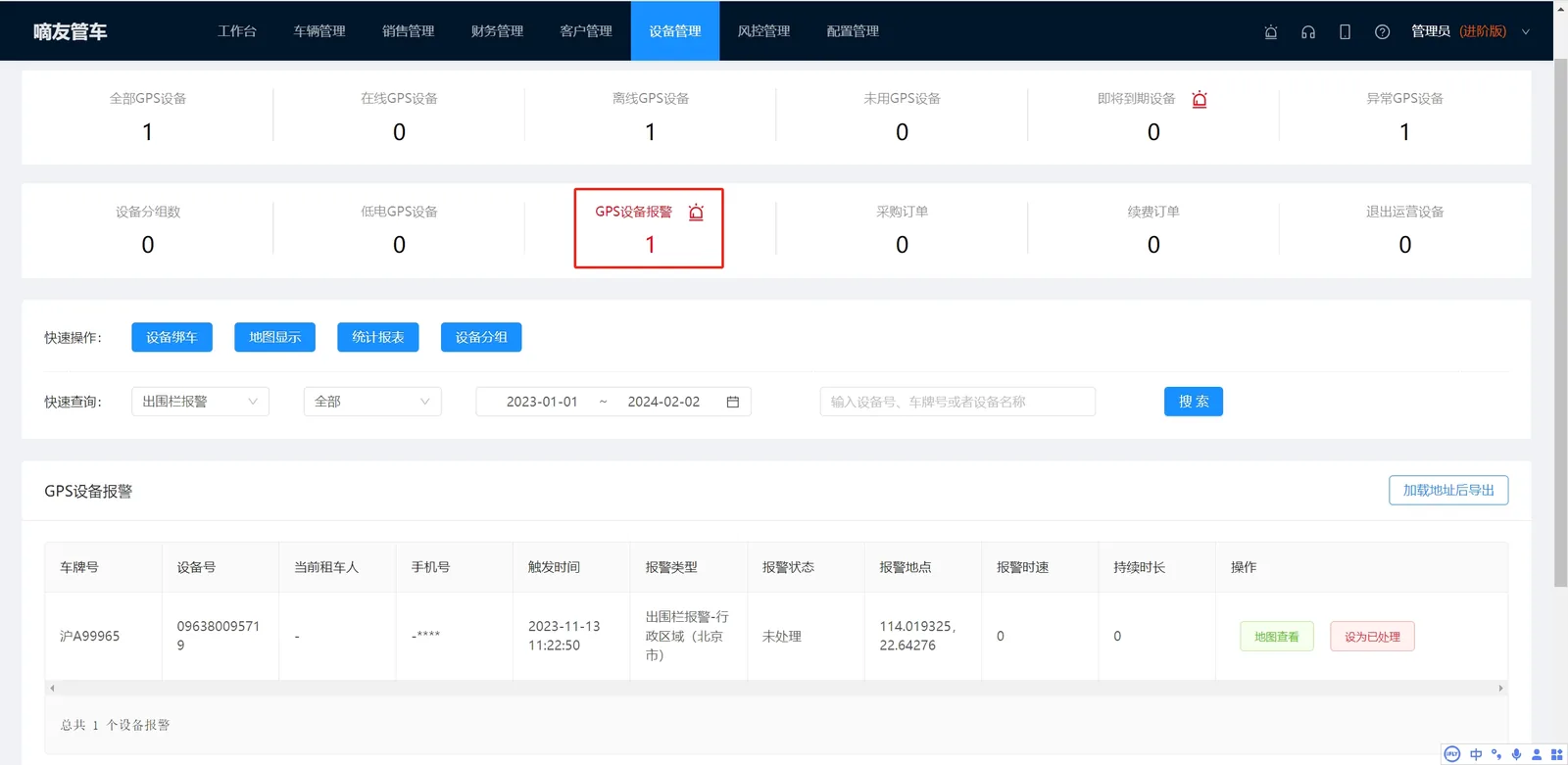
Task: Click the 设备绑车 button
Action: click(x=171, y=337)
